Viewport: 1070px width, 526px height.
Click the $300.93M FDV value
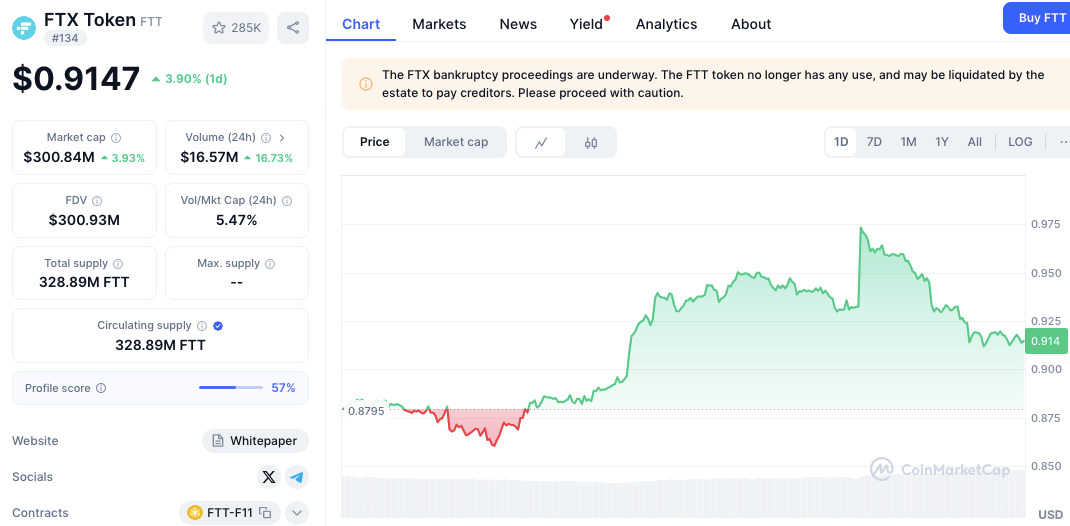pyautogui.click(x=85, y=220)
